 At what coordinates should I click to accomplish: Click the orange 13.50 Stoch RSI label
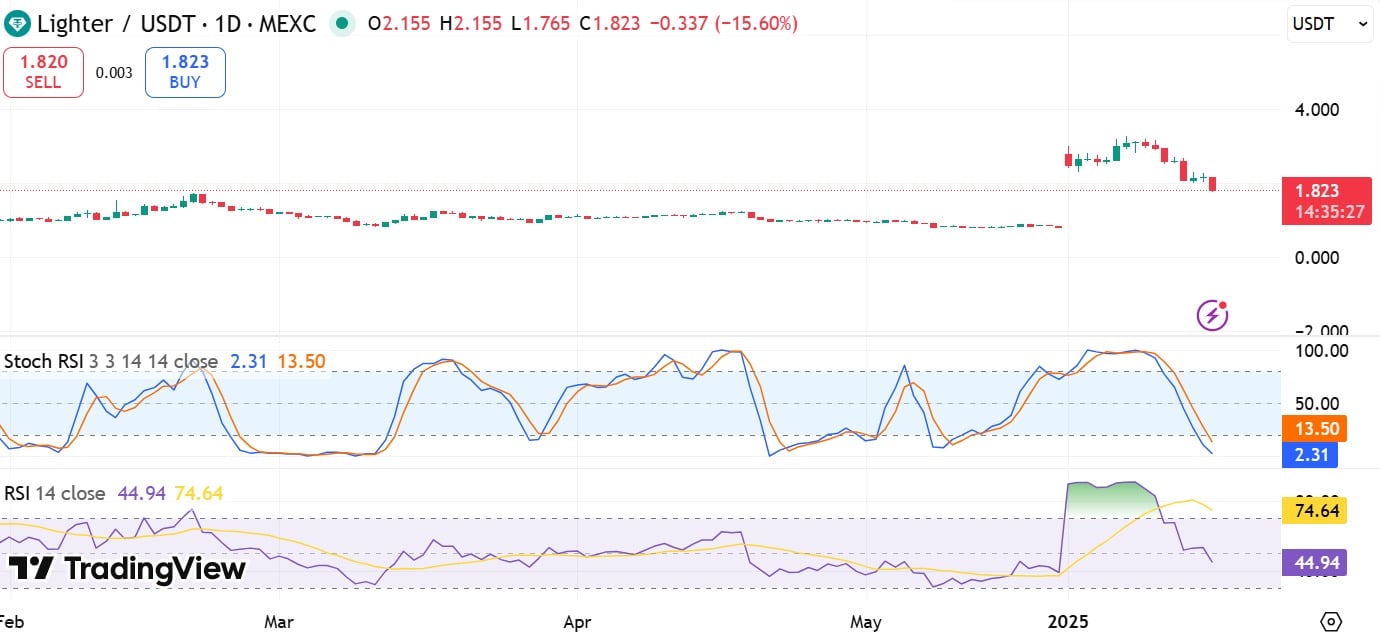coord(1316,428)
